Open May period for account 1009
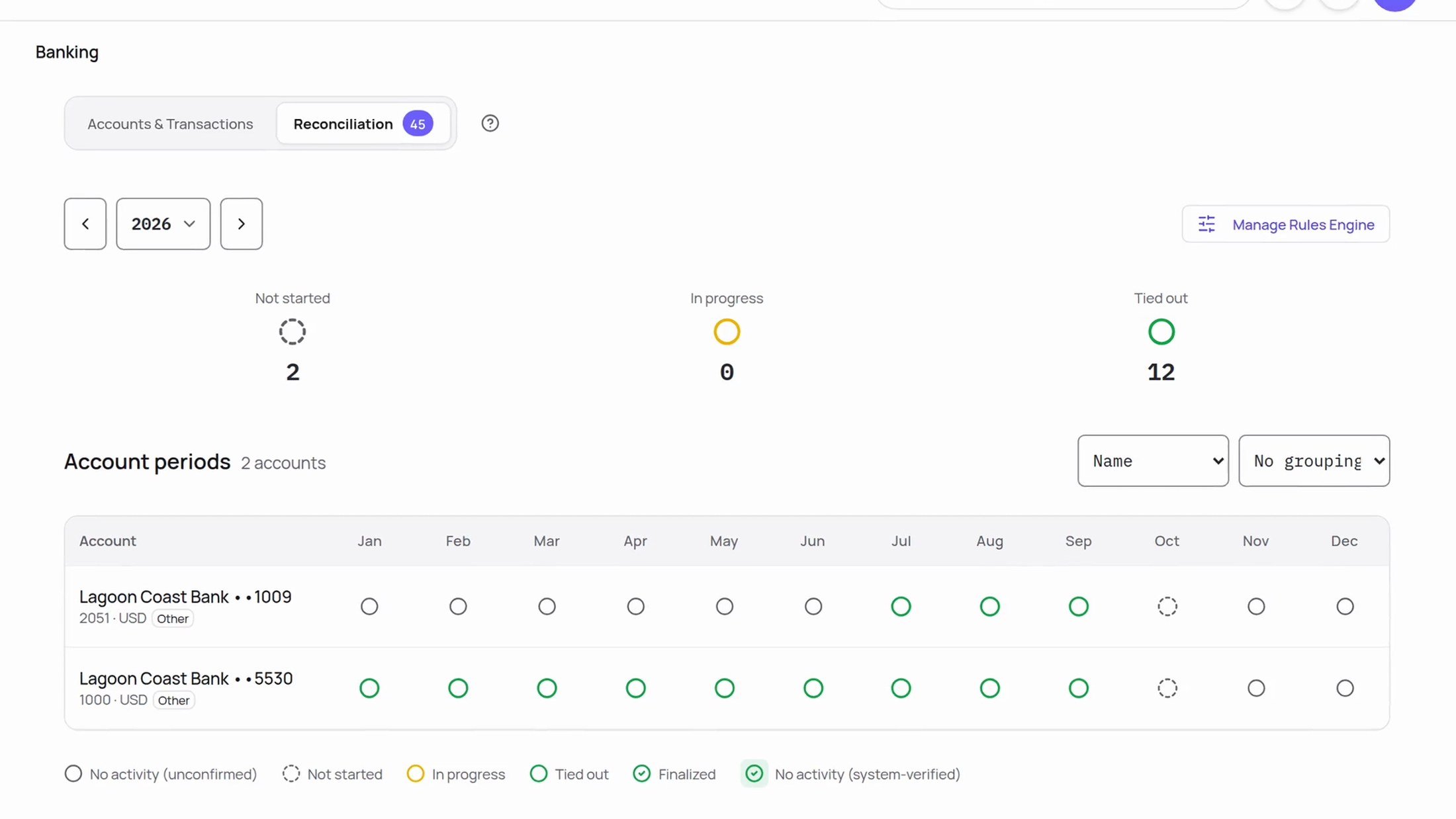 724,606
